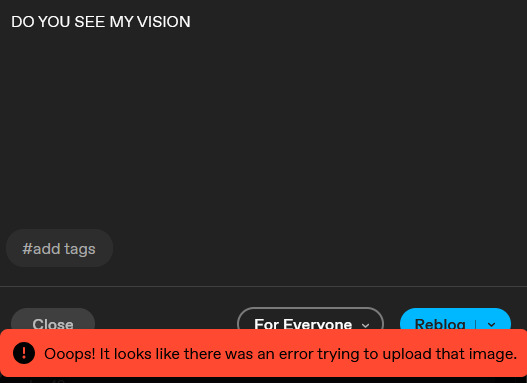Open the Reblog options arrow
Screen dimensions: 527x383
491,324
